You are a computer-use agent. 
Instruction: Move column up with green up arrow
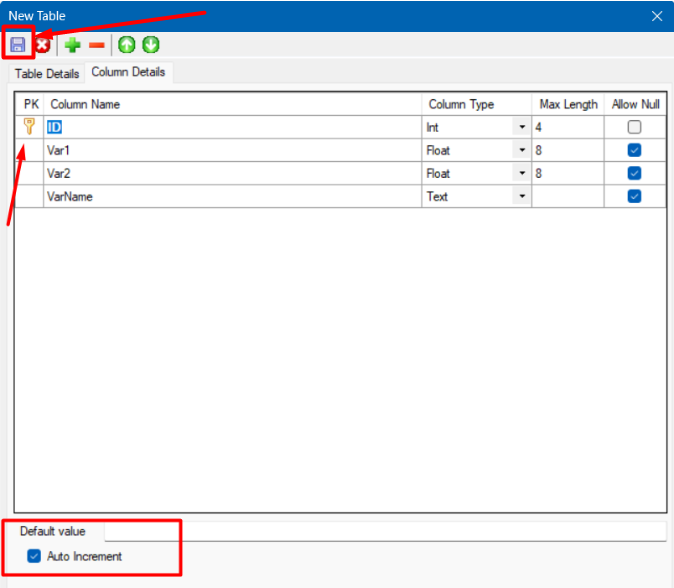127,45
